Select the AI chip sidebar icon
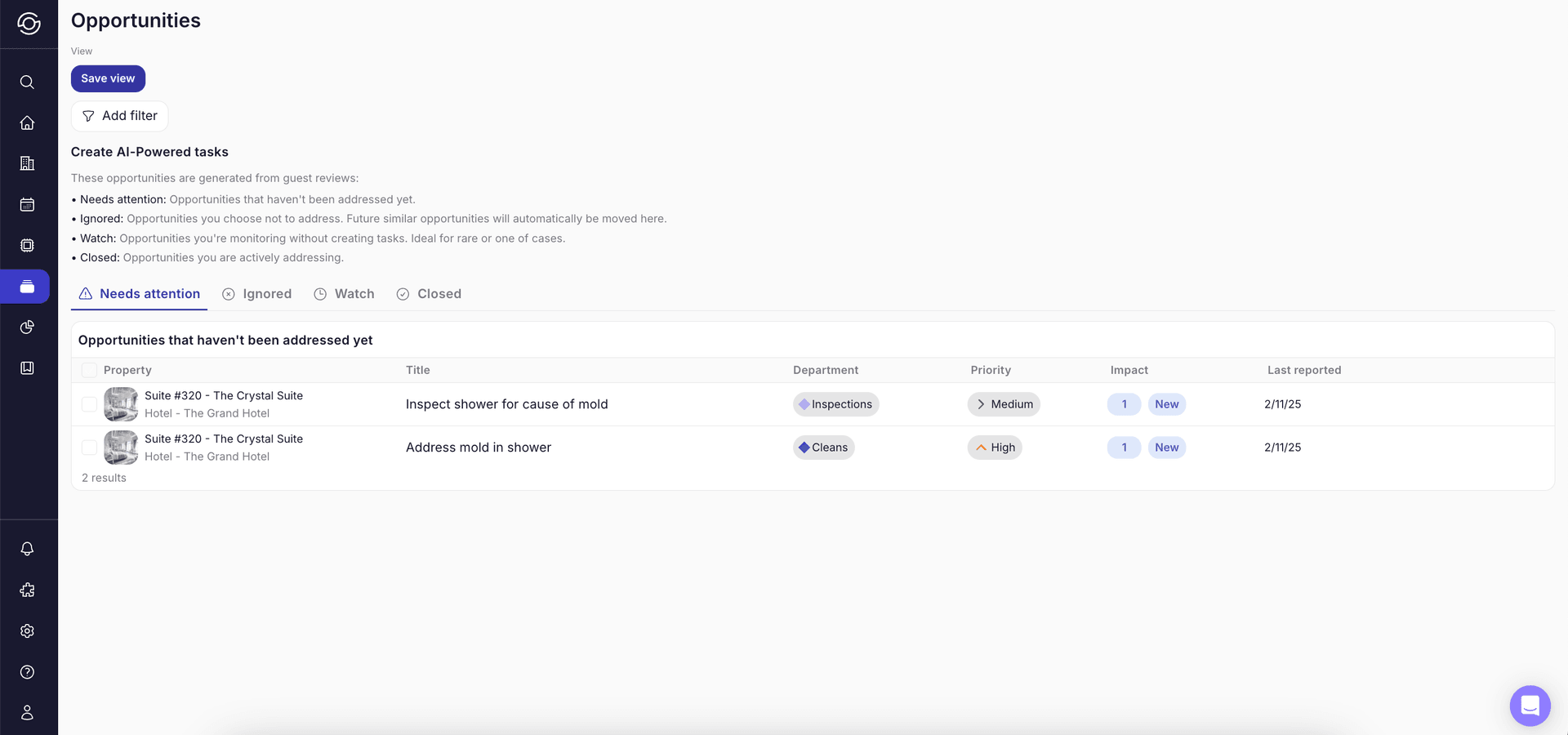The height and width of the screenshot is (735, 1568). coord(27,245)
